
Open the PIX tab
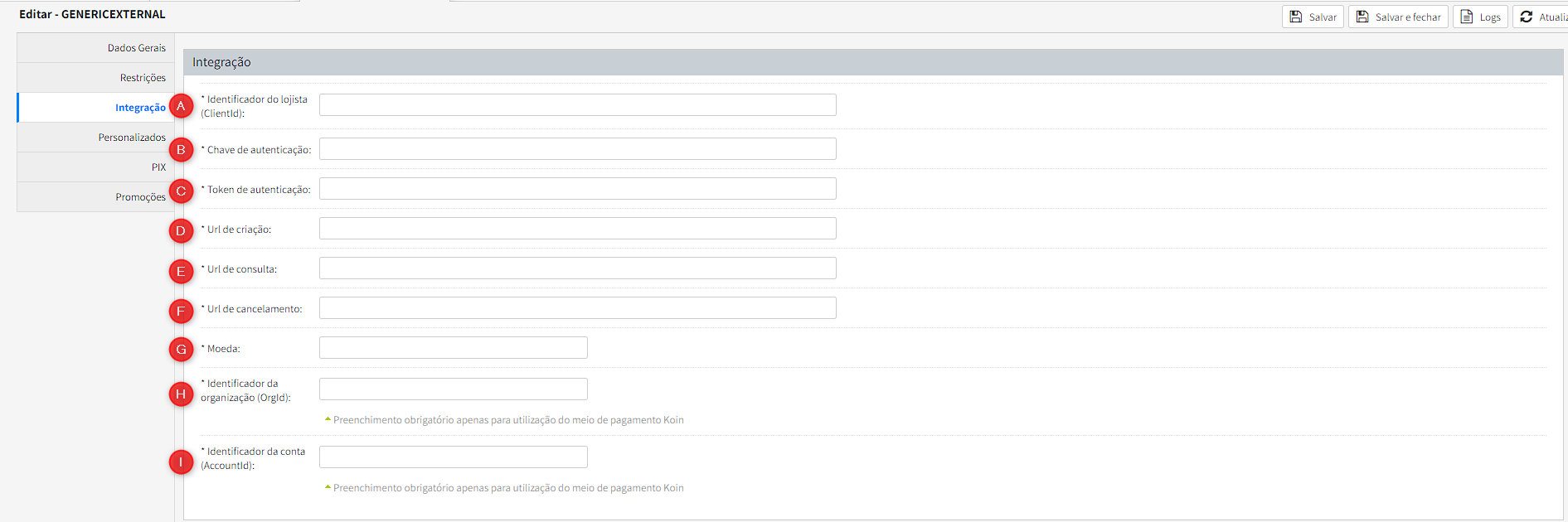click(158, 167)
